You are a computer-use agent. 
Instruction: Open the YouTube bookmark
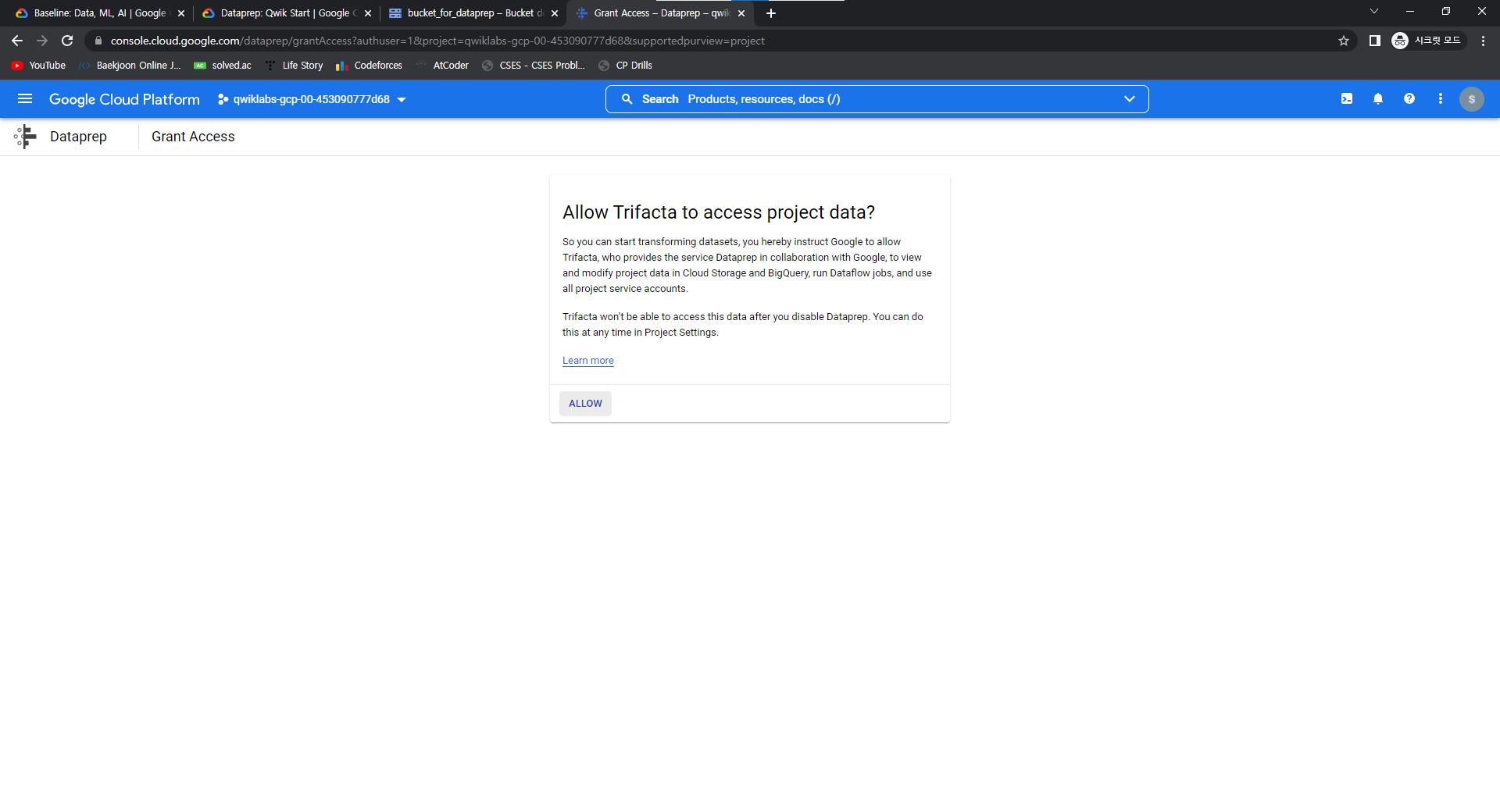click(x=38, y=66)
